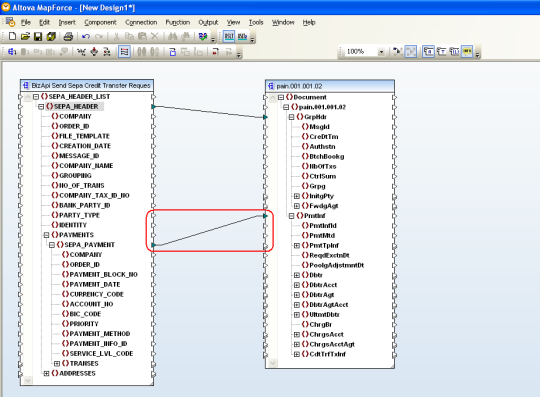Click the BizApi Send Sepa Credit Transfer title bar
Image resolution: width=540 pixels, height=397 pixels.
pos(87,85)
